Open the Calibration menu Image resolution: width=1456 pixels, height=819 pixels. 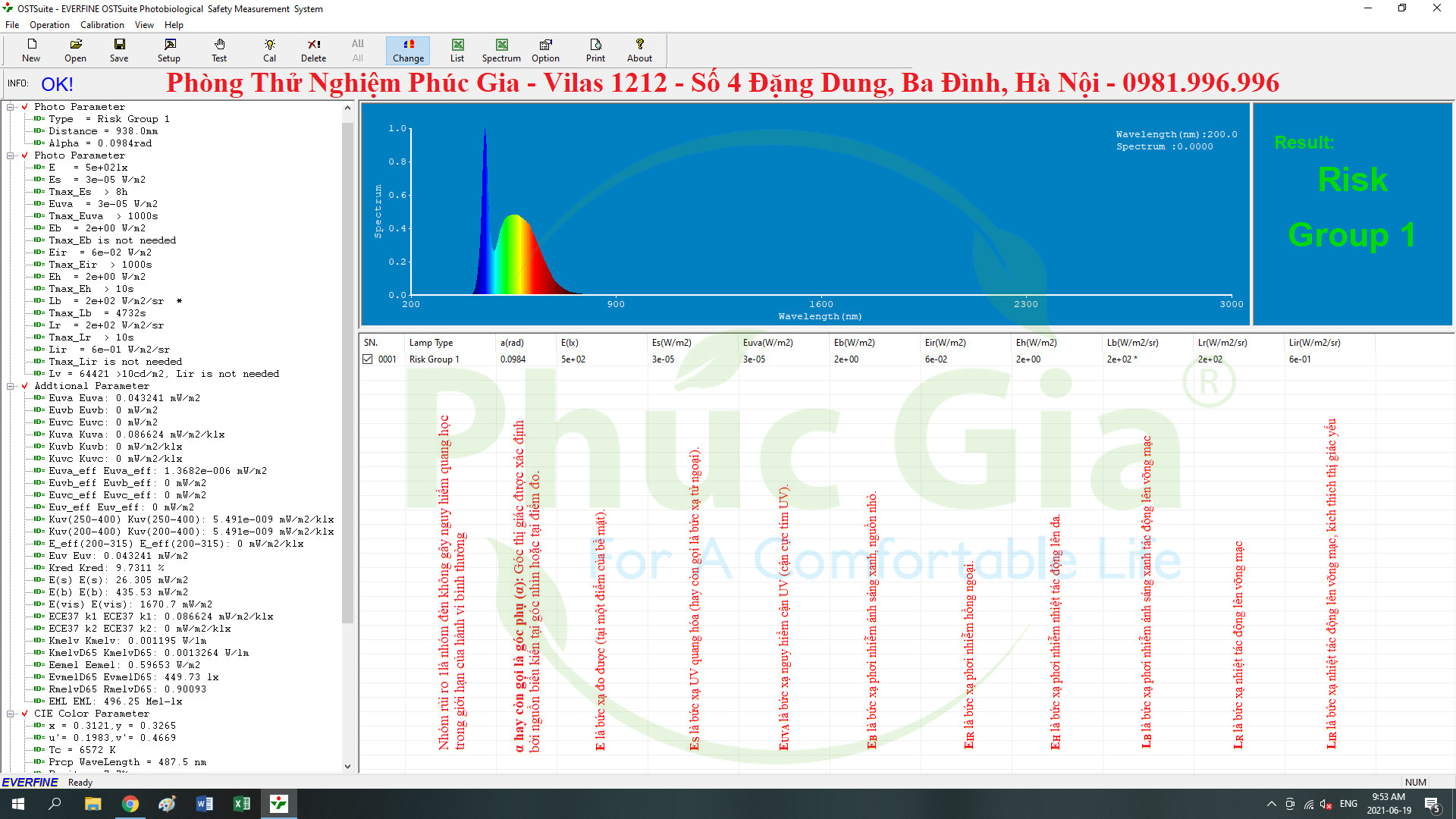pyautogui.click(x=102, y=25)
